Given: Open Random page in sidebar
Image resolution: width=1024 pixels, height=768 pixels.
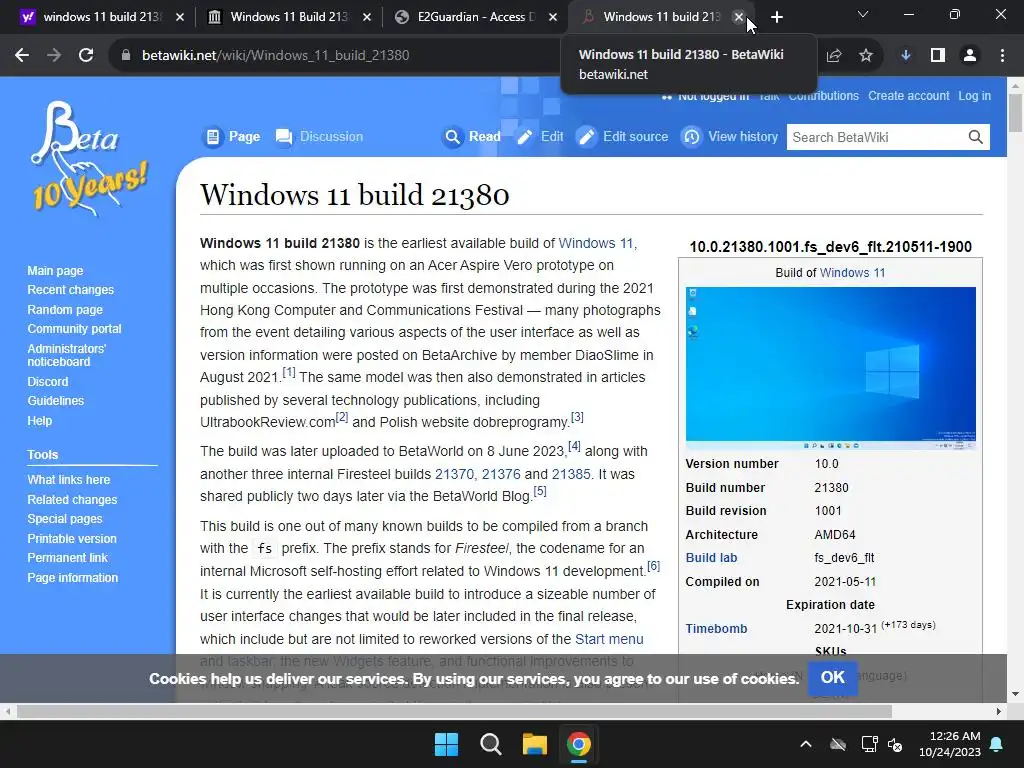Looking at the screenshot, I should (x=65, y=310).
